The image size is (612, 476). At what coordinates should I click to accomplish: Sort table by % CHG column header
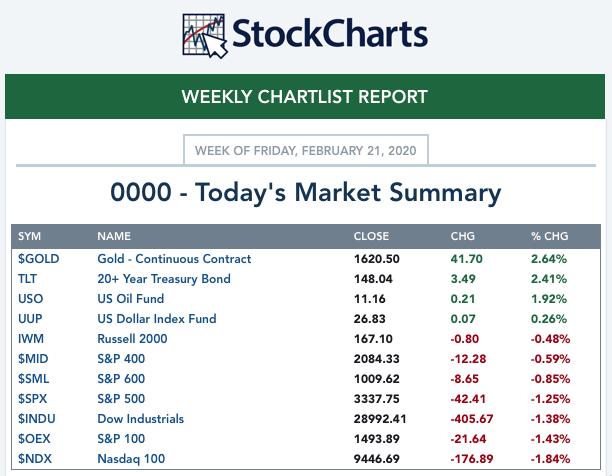pyautogui.click(x=549, y=237)
